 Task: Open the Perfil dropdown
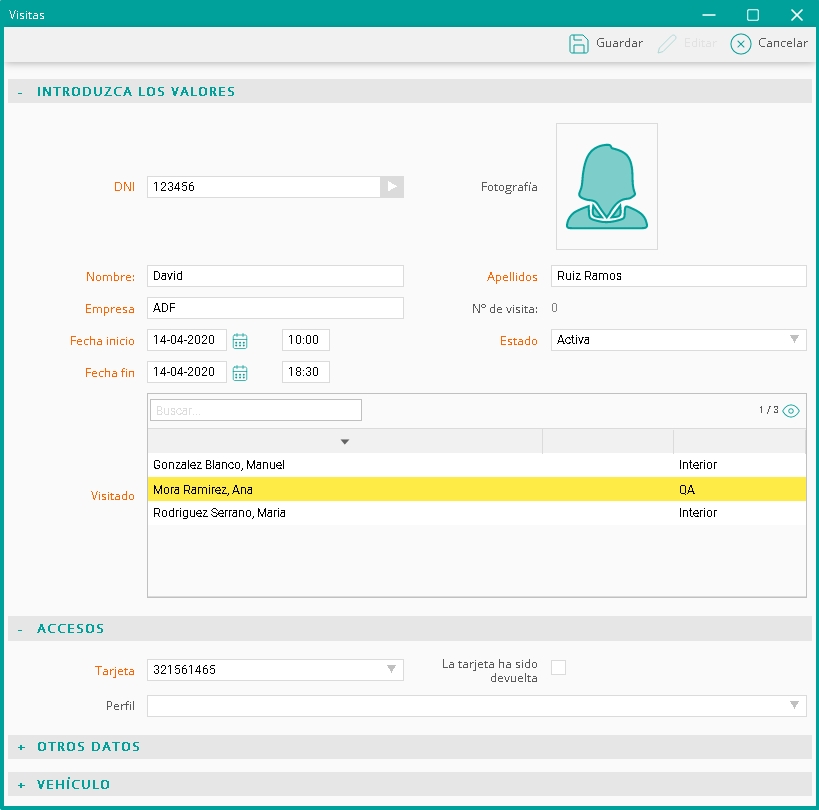(x=794, y=705)
